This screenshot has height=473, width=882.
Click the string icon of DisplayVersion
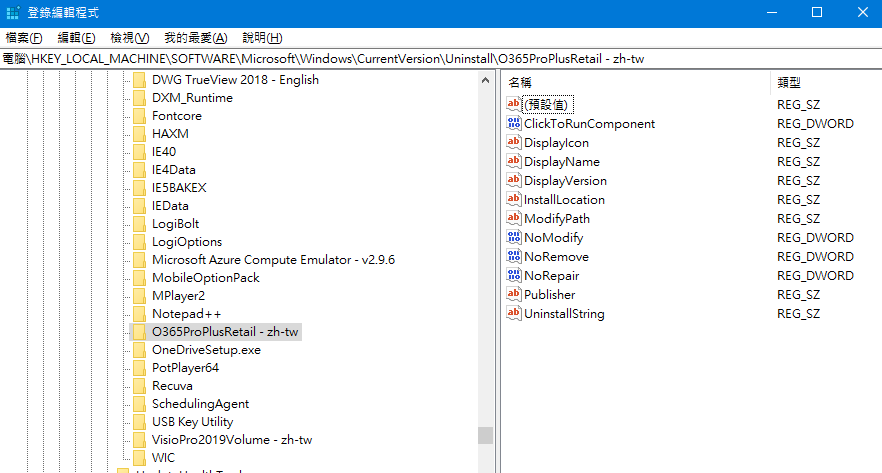pyautogui.click(x=514, y=181)
